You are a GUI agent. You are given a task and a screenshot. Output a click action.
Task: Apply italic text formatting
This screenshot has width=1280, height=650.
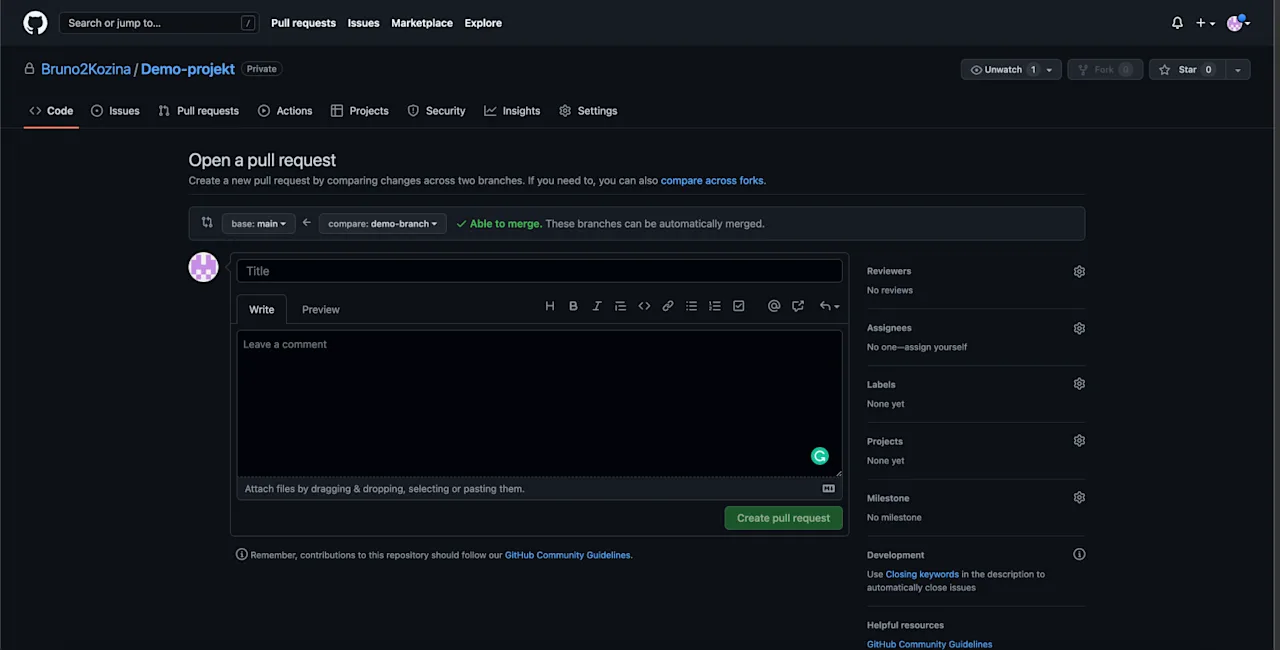[x=597, y=306]
